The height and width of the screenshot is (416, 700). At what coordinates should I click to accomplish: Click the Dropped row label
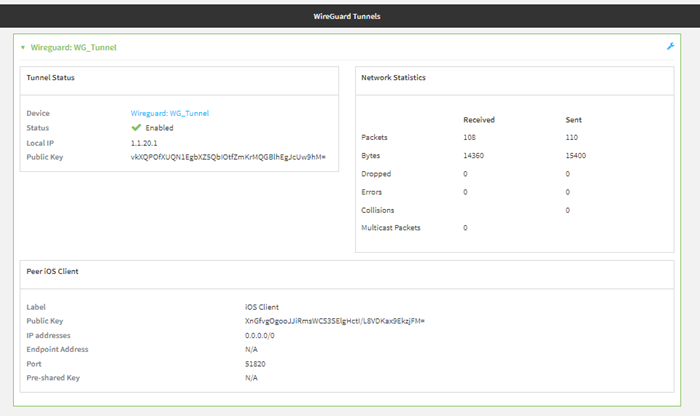click(376, 174)
